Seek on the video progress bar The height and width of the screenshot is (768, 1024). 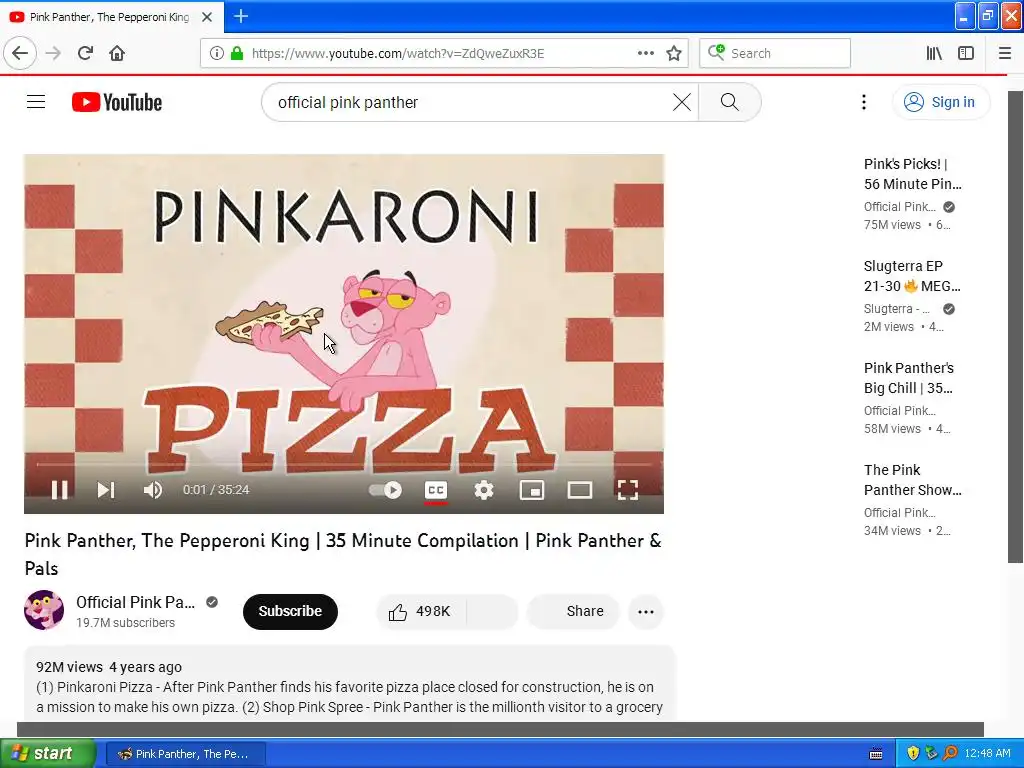click(x=344, y=464)
